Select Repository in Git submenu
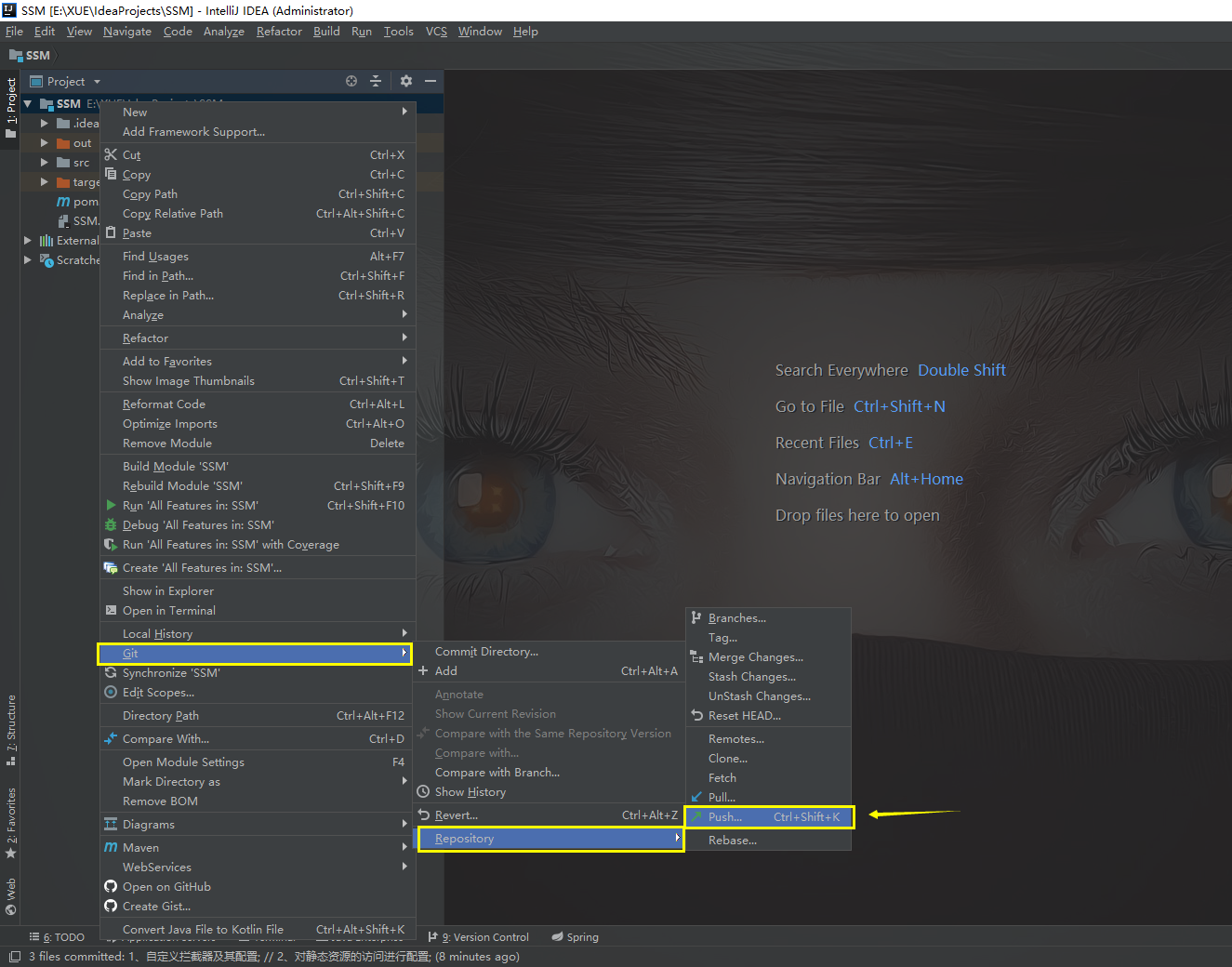Viewport: 1232px width, 967px height. (550, 838)
